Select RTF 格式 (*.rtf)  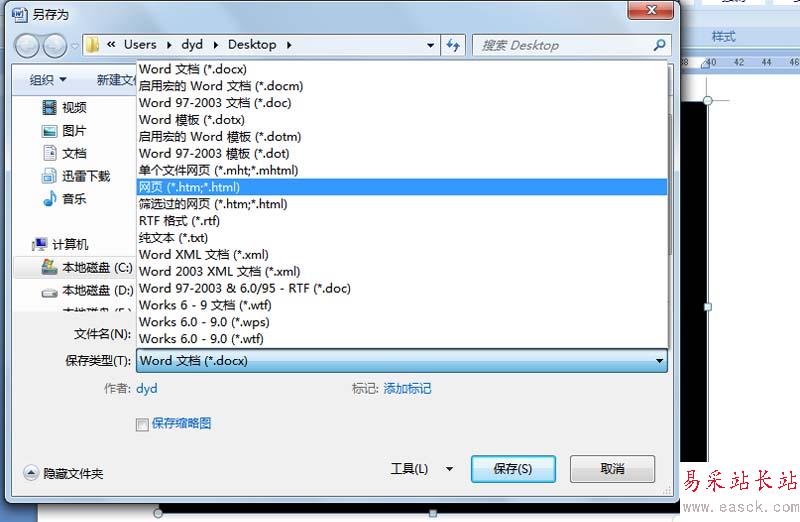[402, 220]
